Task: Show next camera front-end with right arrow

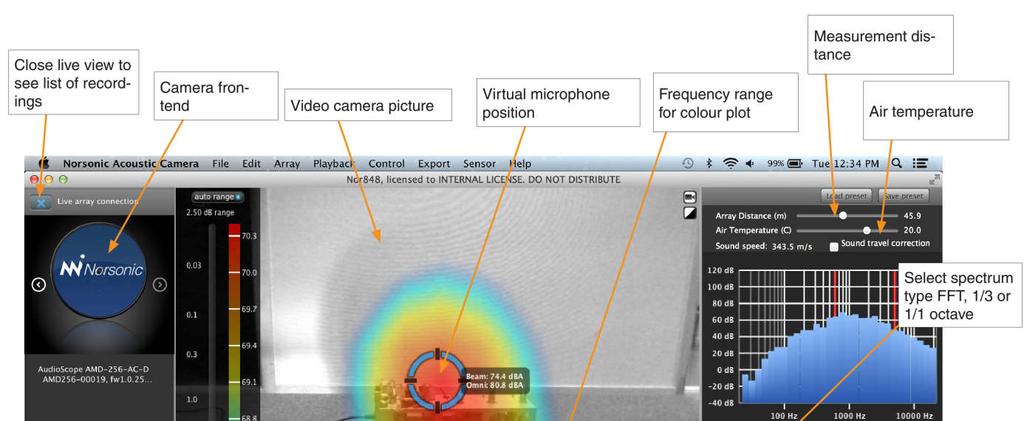Action: pyautogui.click(x=160, y=285)
